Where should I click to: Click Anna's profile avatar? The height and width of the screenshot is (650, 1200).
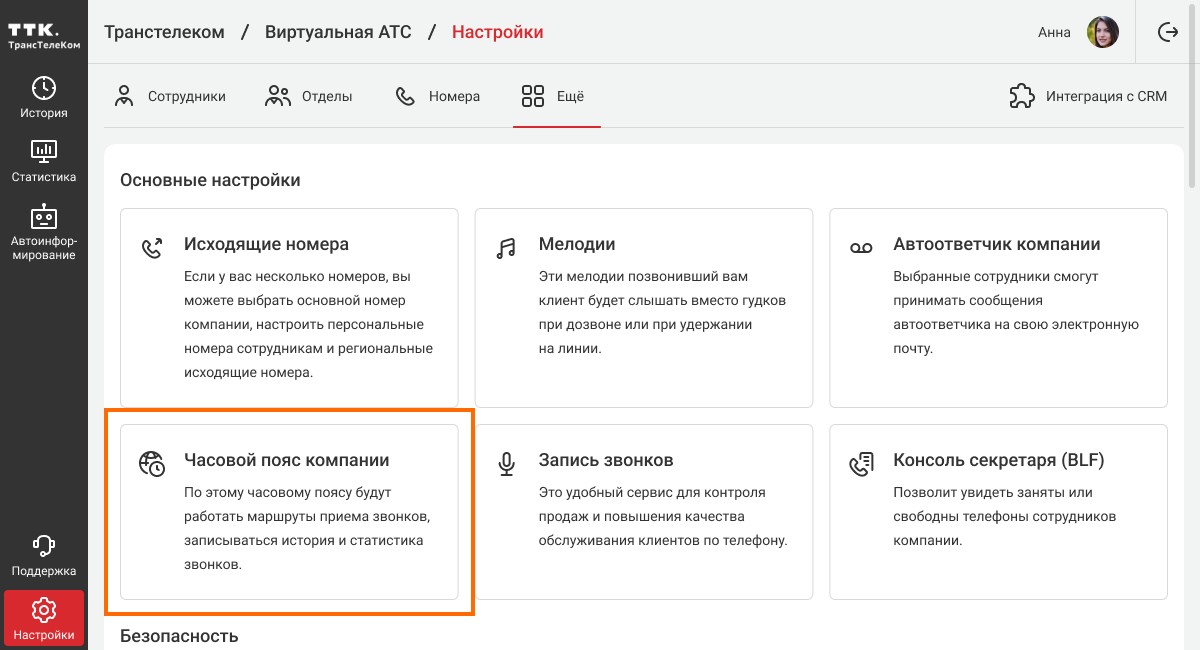1103,32
